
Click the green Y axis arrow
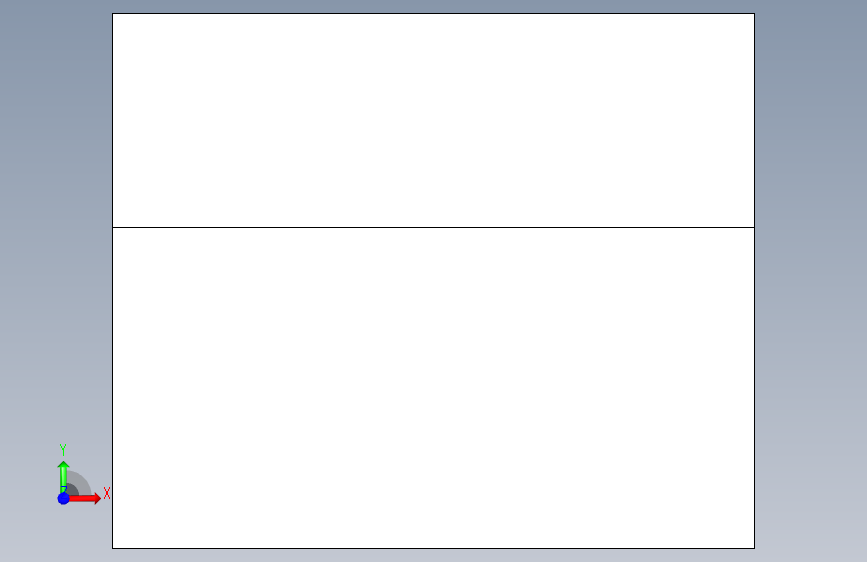(63, 475)
